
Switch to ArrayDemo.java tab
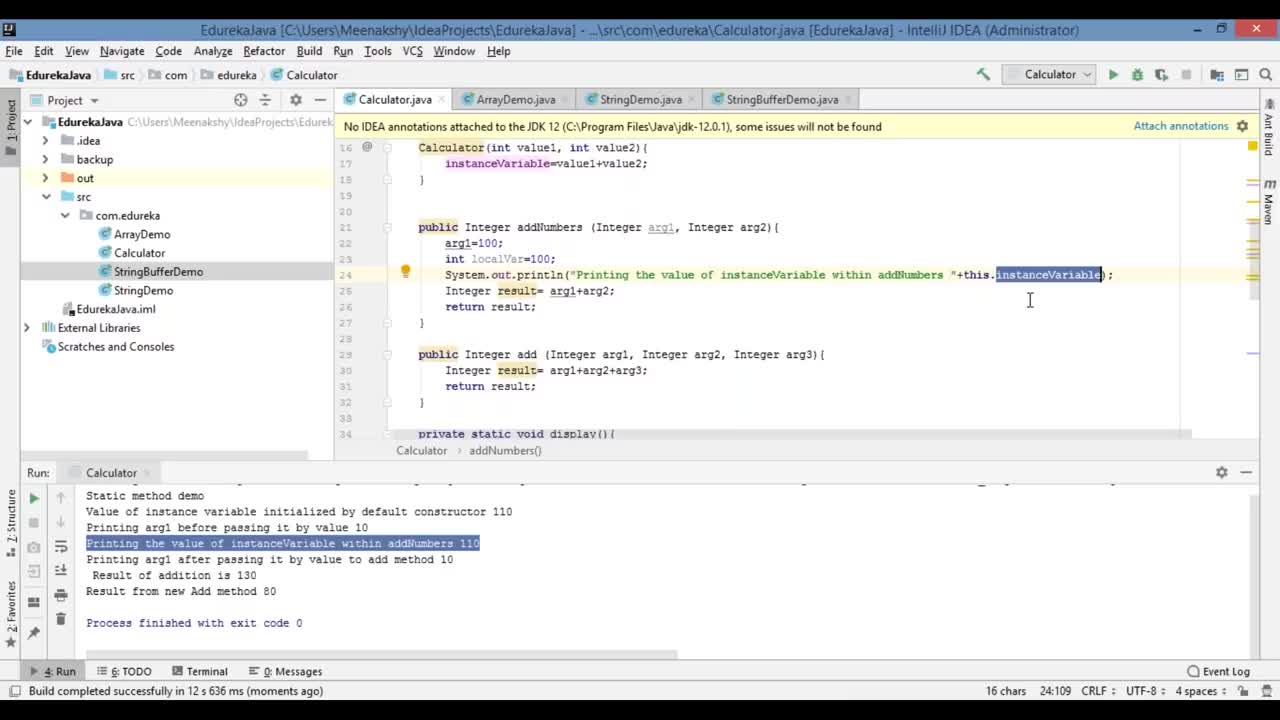[515, 100]
